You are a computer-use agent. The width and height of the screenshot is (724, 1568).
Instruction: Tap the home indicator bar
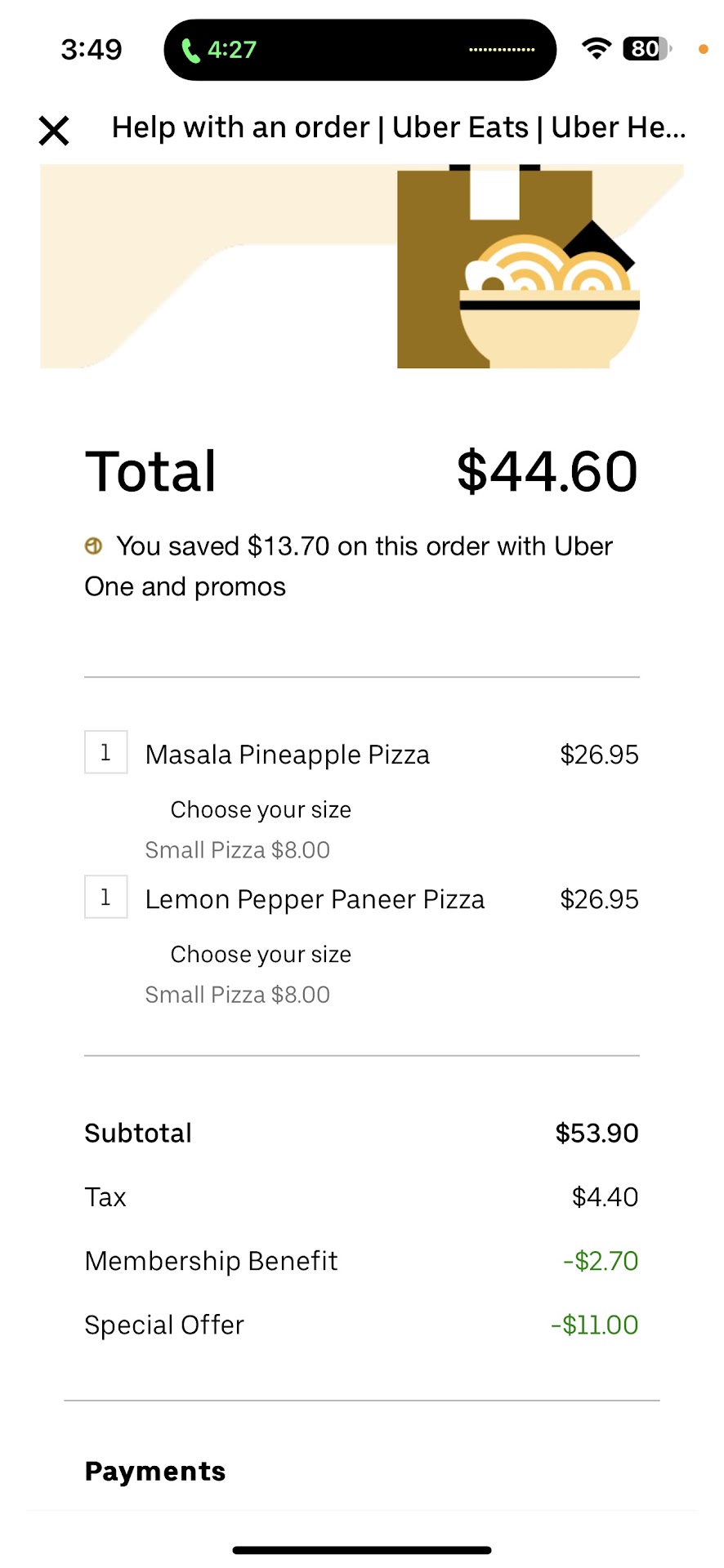coord(362,1550)
